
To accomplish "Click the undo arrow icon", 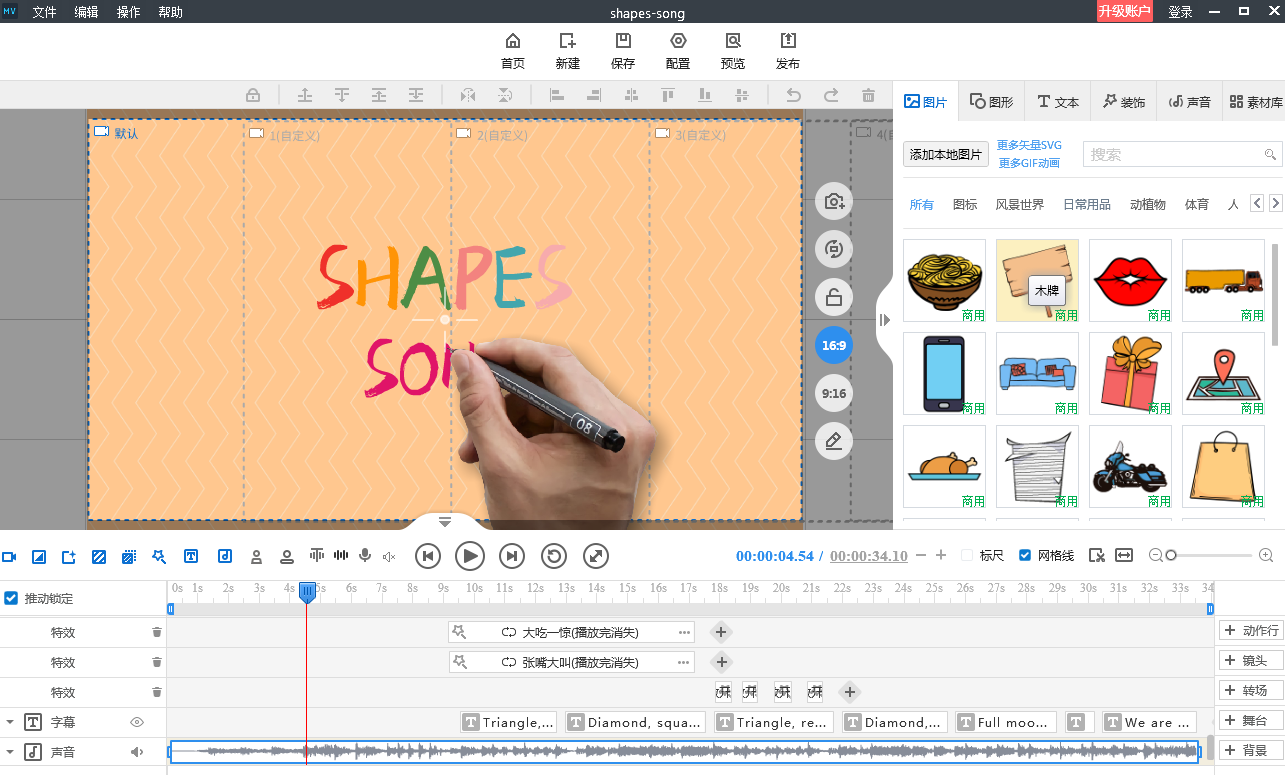I will click(x=793, y=95).
